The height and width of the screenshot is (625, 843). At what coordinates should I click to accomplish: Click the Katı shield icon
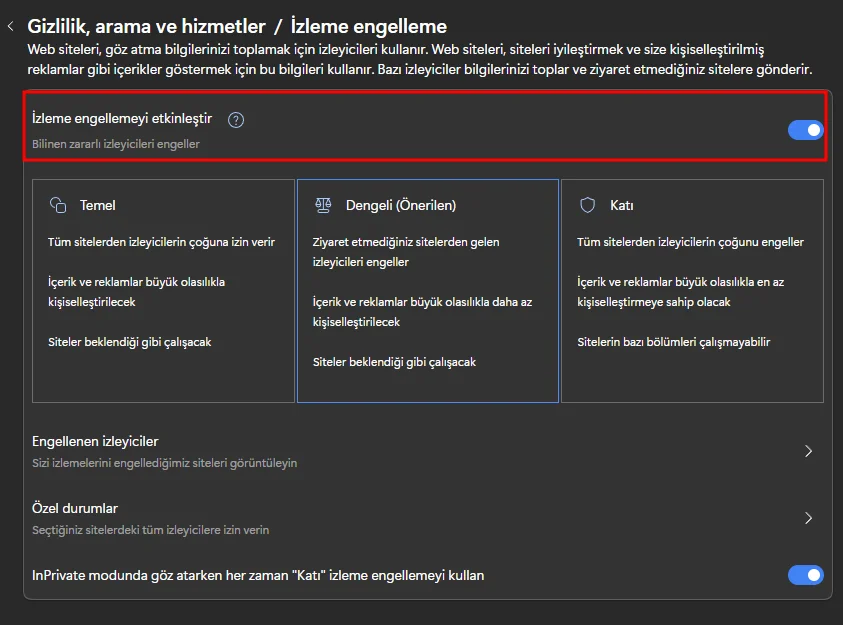(588, 205)
